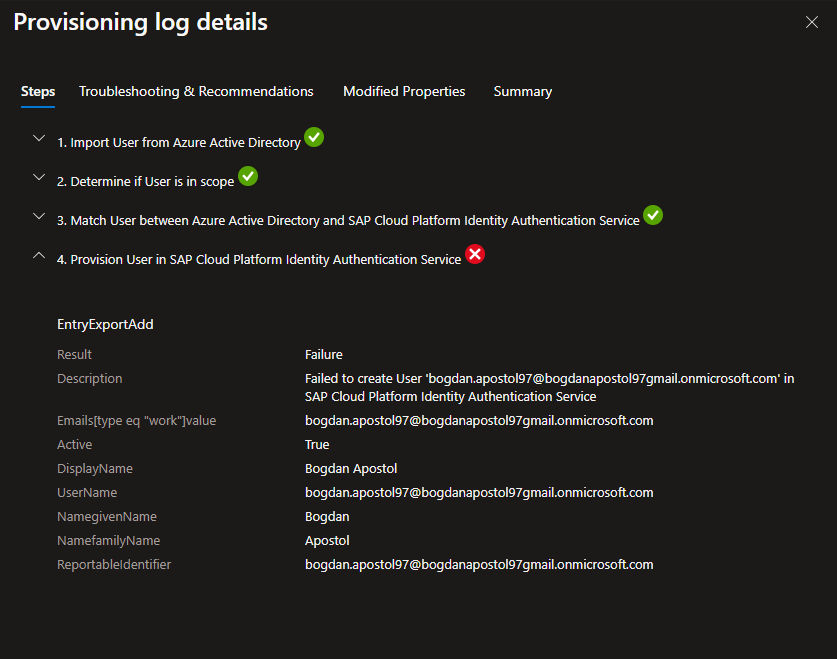Viewport: 837px width, 659px height.
Task: Click green check icon for scope step
Action: point(248,176)
